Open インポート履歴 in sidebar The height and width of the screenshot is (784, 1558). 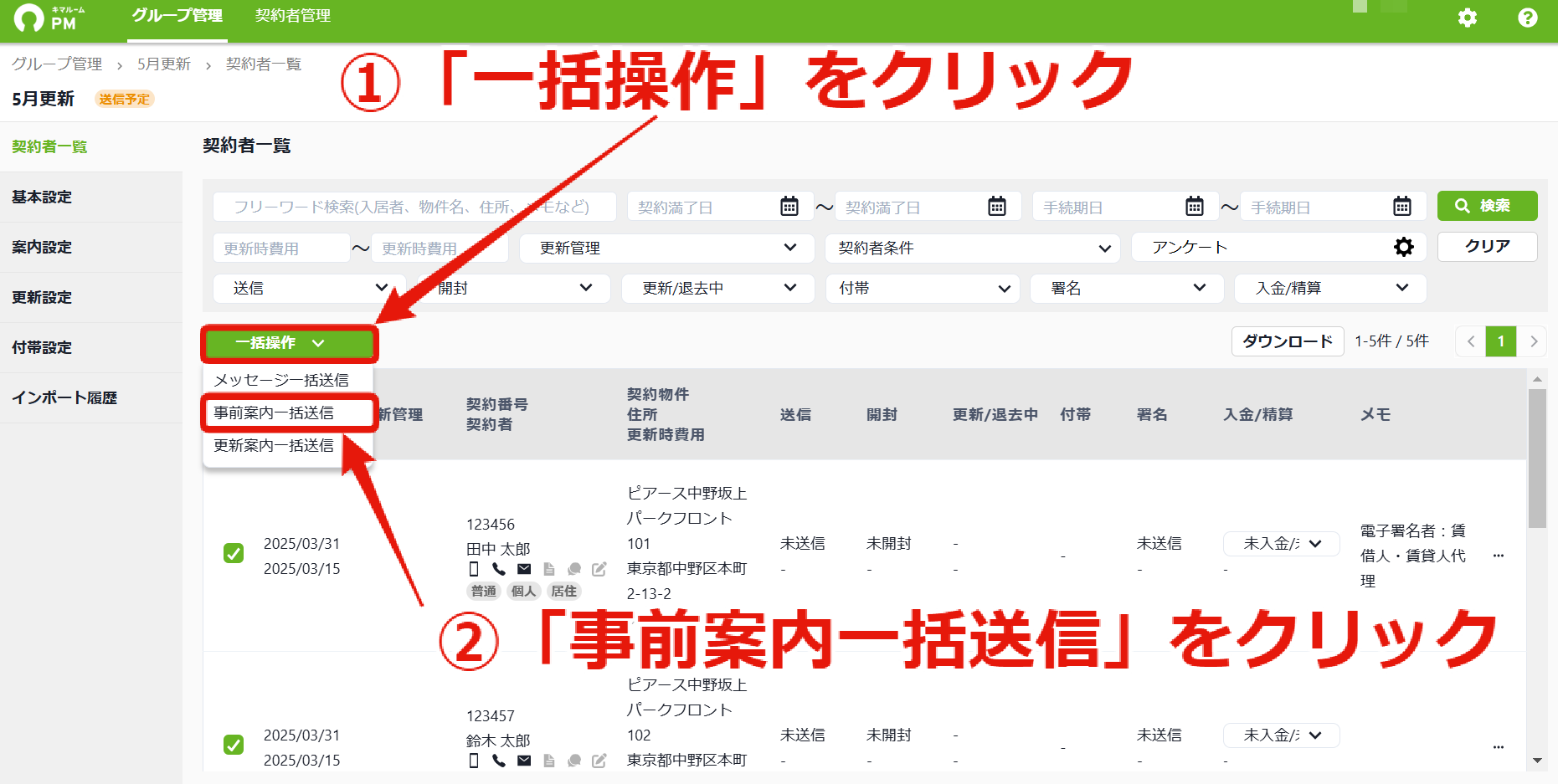(x=91, y=398)
